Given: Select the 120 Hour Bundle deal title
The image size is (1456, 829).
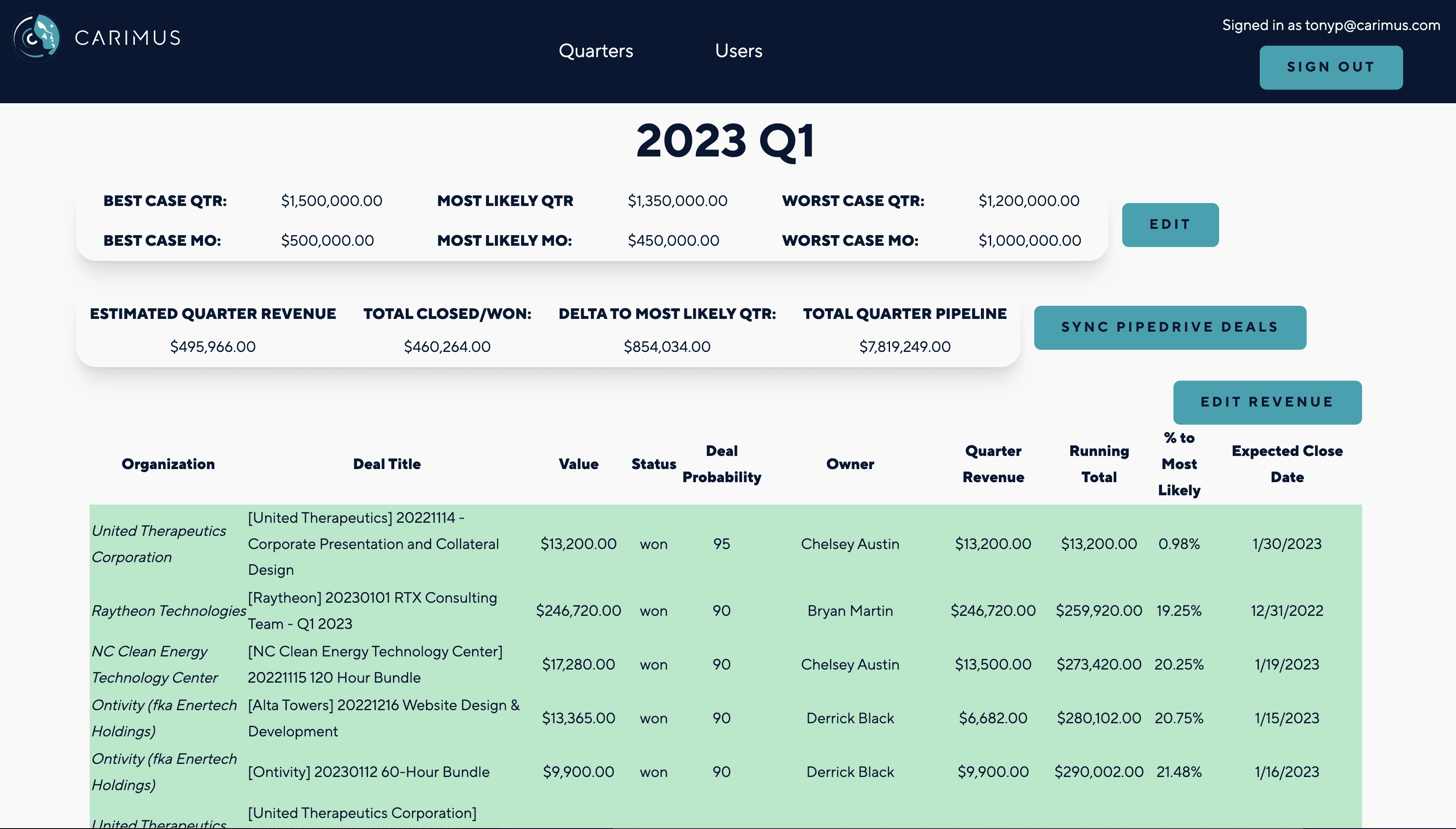Looking at the screenshot, I should pyautogui.click(x=375, y=664).
